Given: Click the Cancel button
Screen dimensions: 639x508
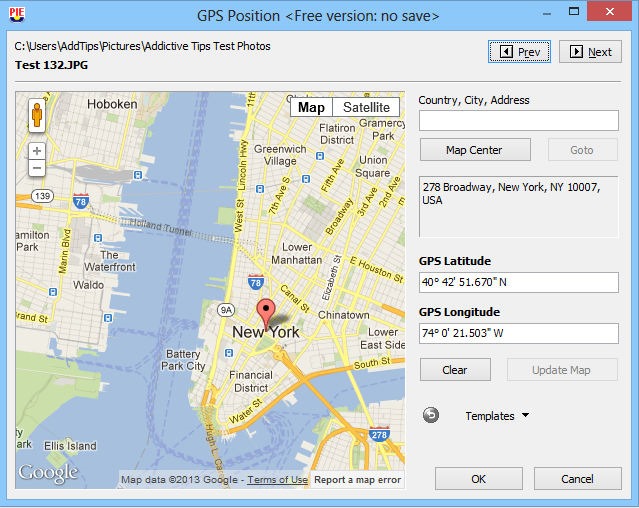Looking at the screenshot, I should 577,479.
